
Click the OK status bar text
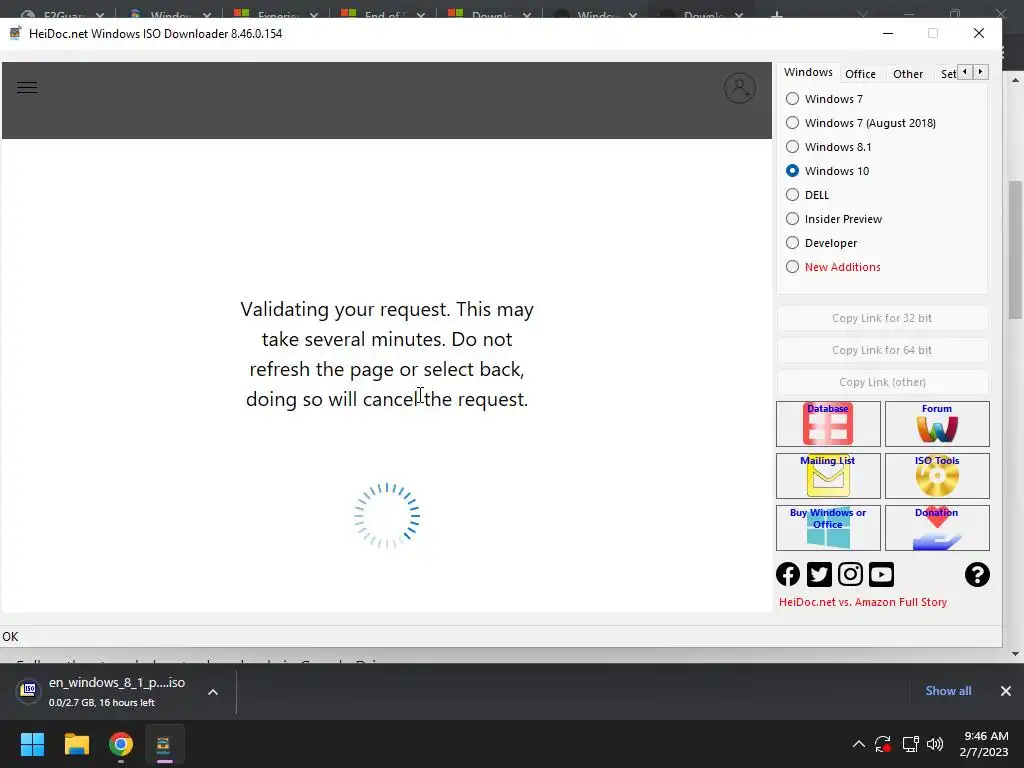(10, 636)
